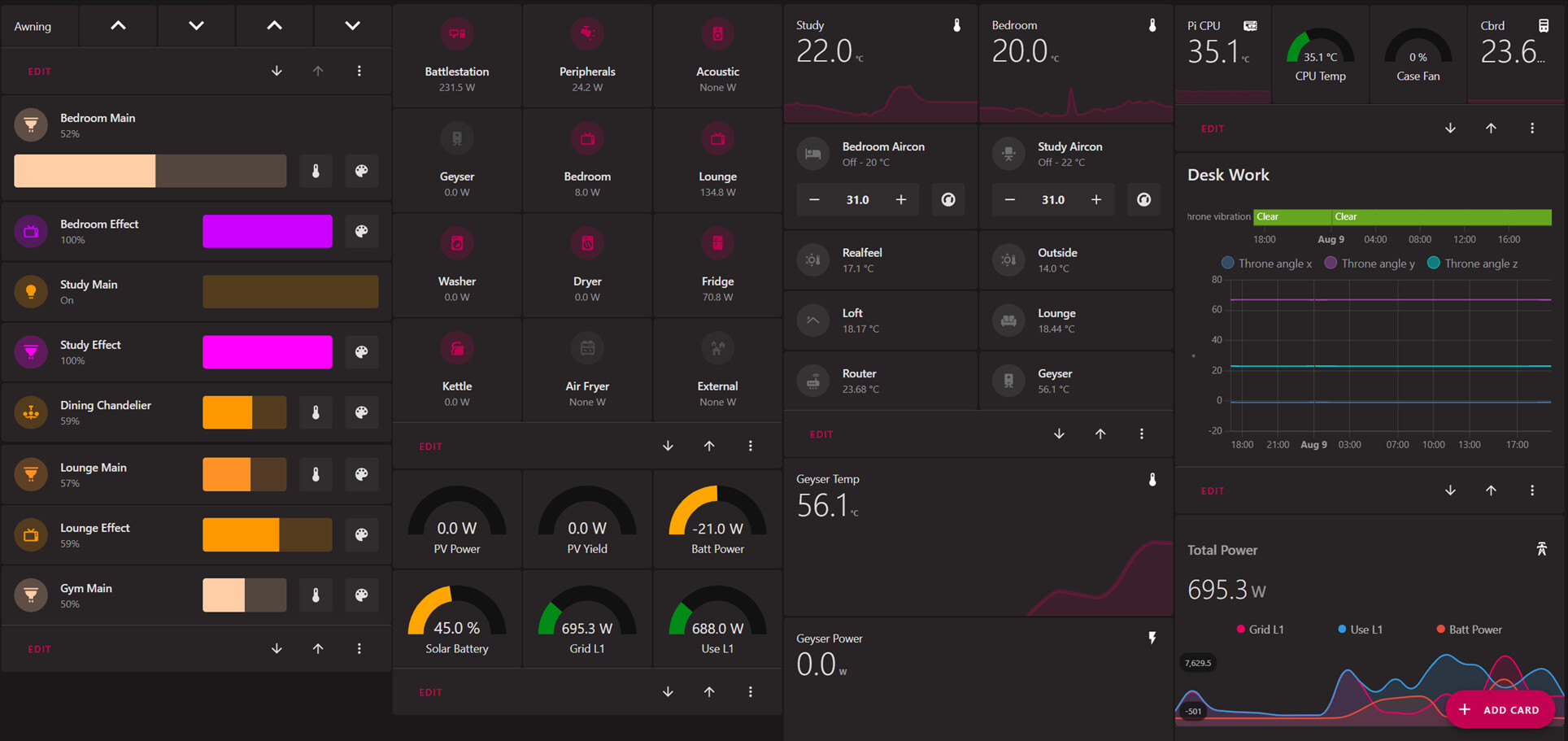Click the Air Fryer icon
This screenshot has height=741, width=1568.
587,347
